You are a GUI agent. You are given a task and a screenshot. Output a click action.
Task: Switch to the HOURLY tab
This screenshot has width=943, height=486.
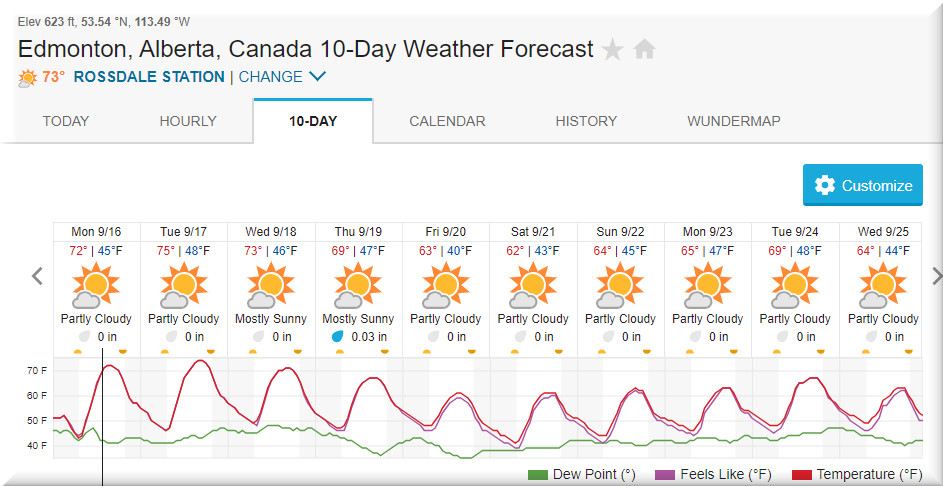click(188, 121)
